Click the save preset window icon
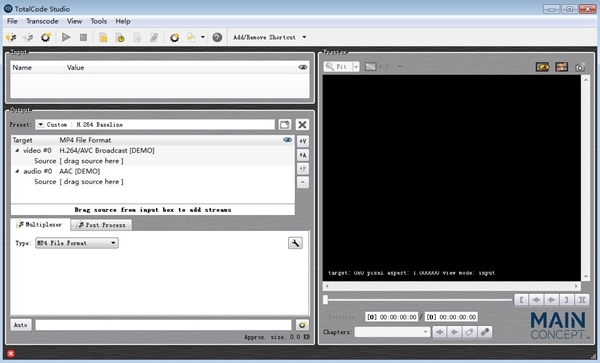This screenshot has height=363, width=600. [x=285, y=125]
